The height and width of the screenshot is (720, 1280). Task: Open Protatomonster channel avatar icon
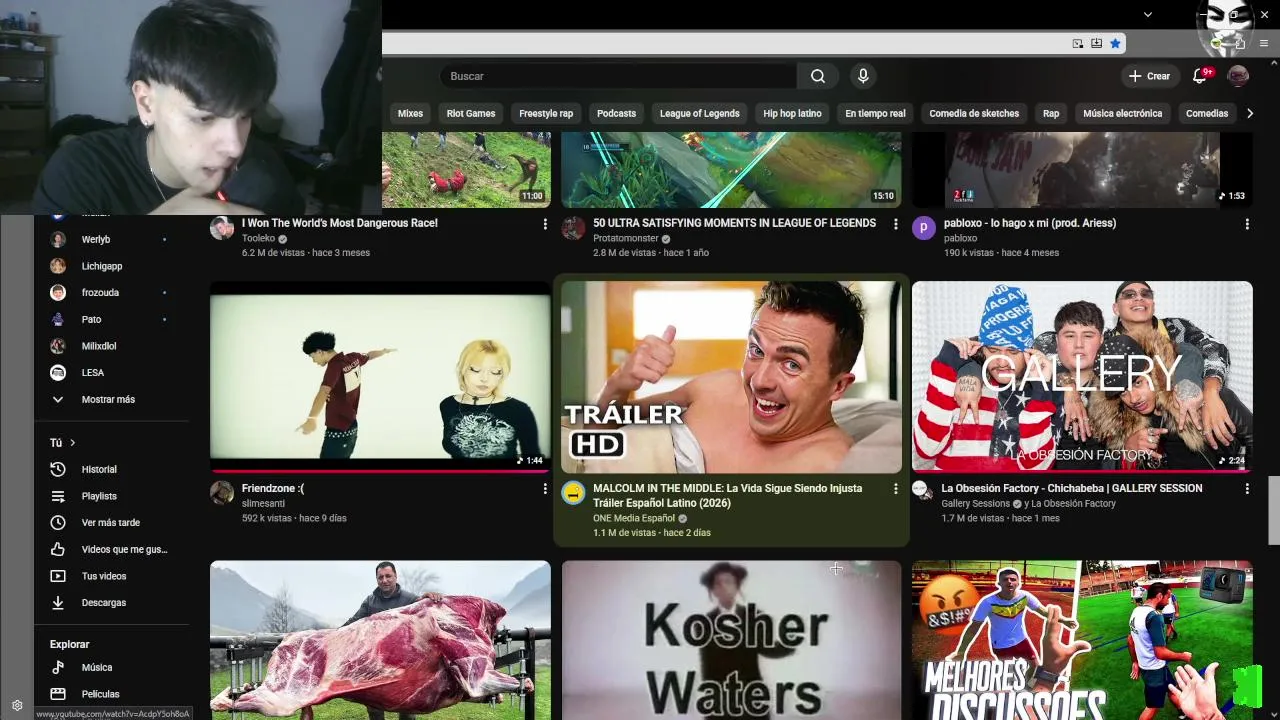point(573,227)
